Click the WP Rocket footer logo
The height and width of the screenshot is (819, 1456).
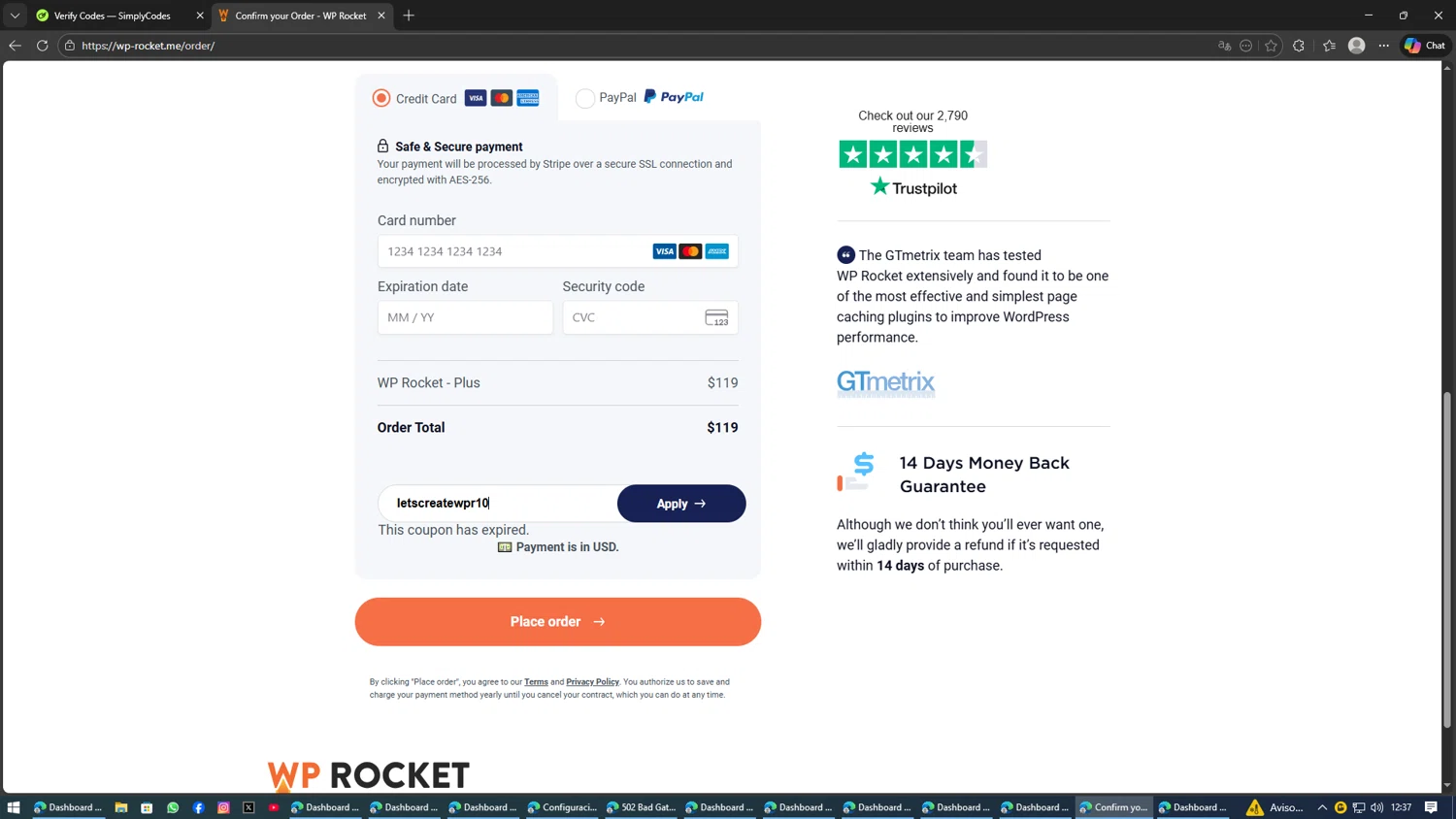pyautogui.click(x=369, y=775)
